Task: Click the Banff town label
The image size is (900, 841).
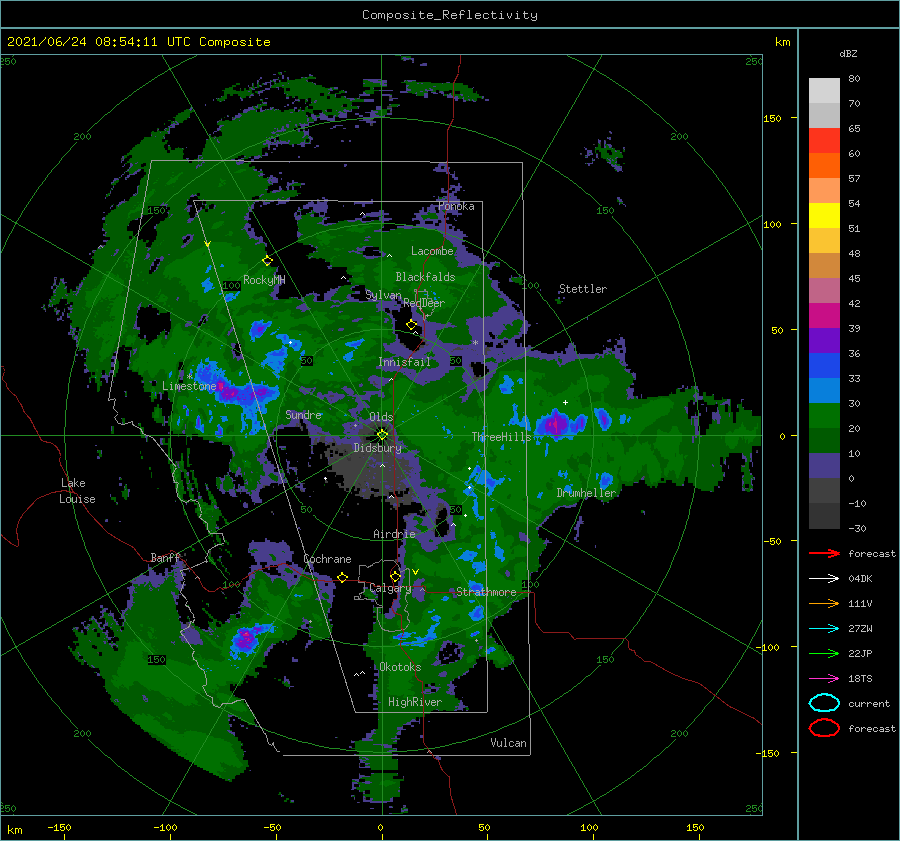Action: 165,557
